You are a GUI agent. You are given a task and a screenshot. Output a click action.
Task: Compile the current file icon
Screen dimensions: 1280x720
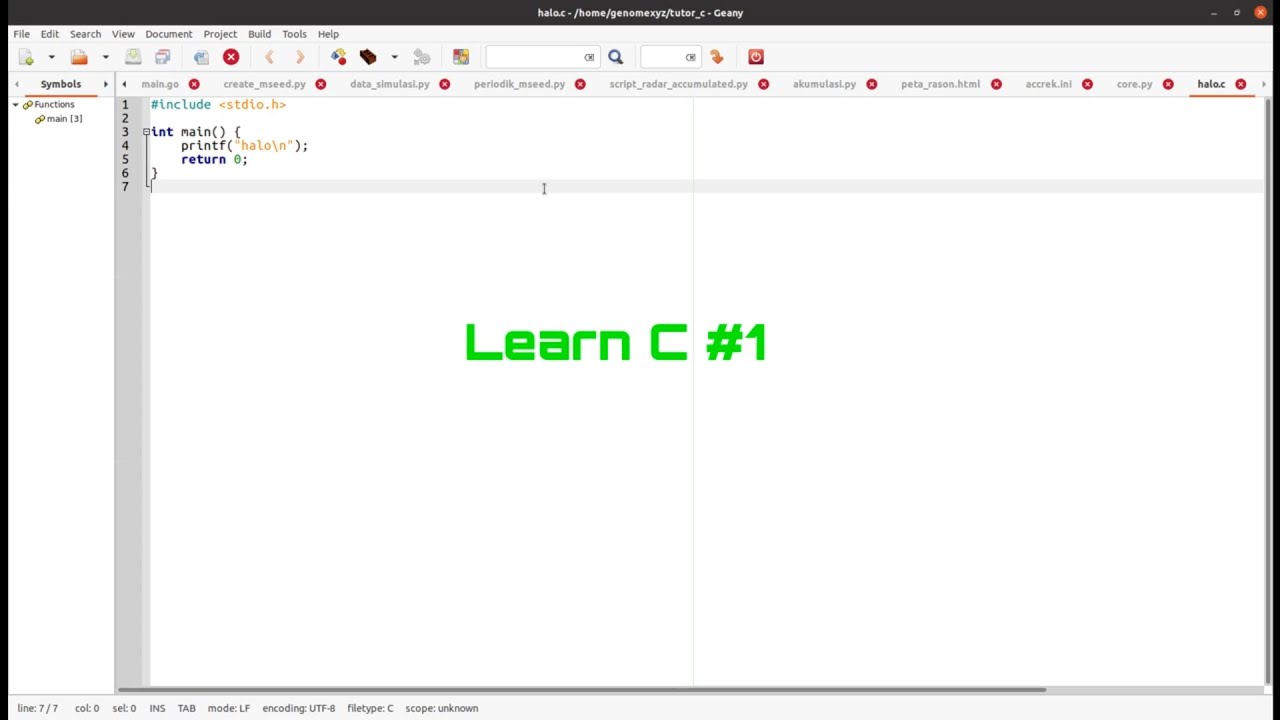point(338,57)
